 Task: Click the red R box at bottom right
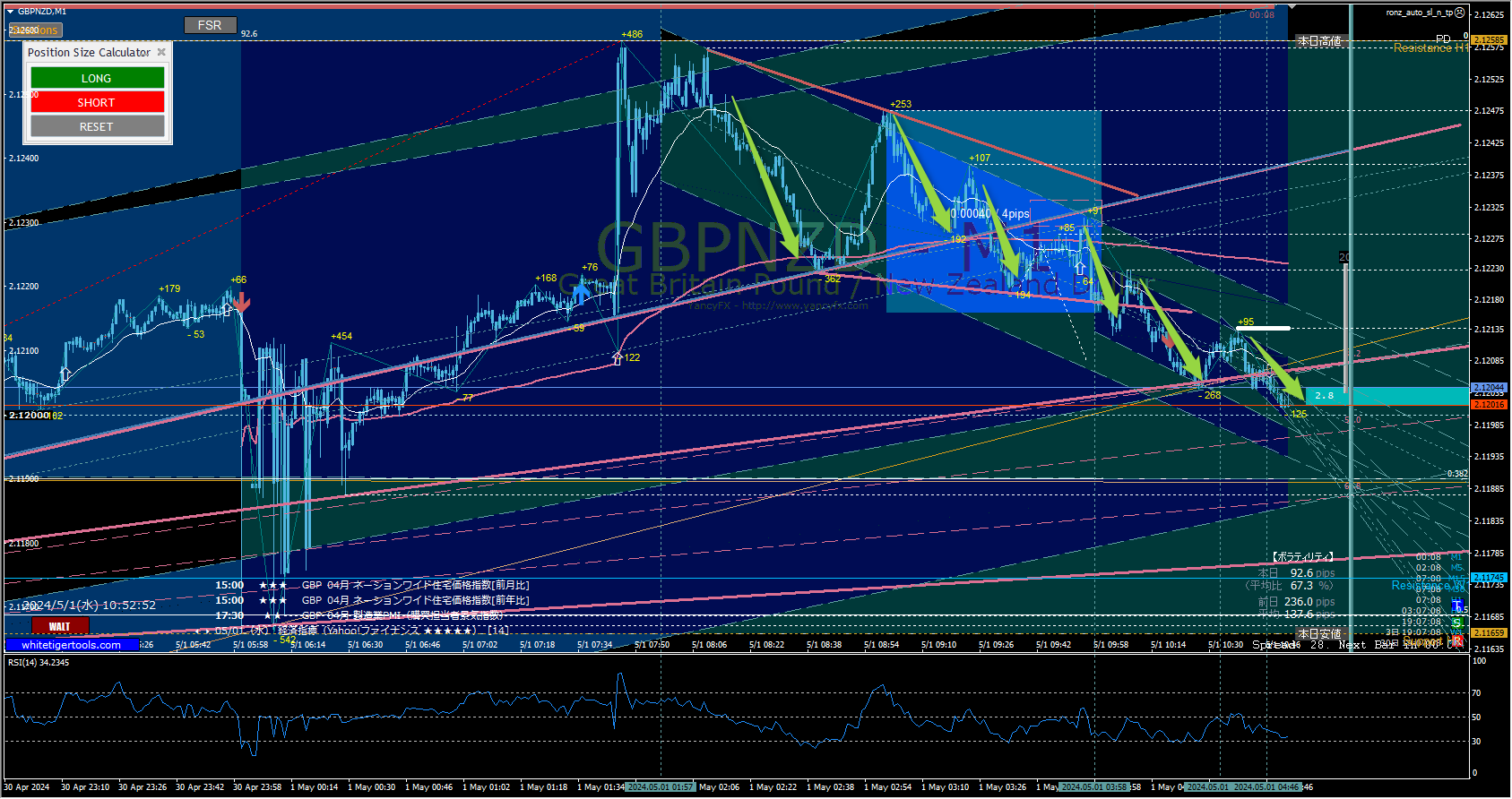[x=1458, y=641]
